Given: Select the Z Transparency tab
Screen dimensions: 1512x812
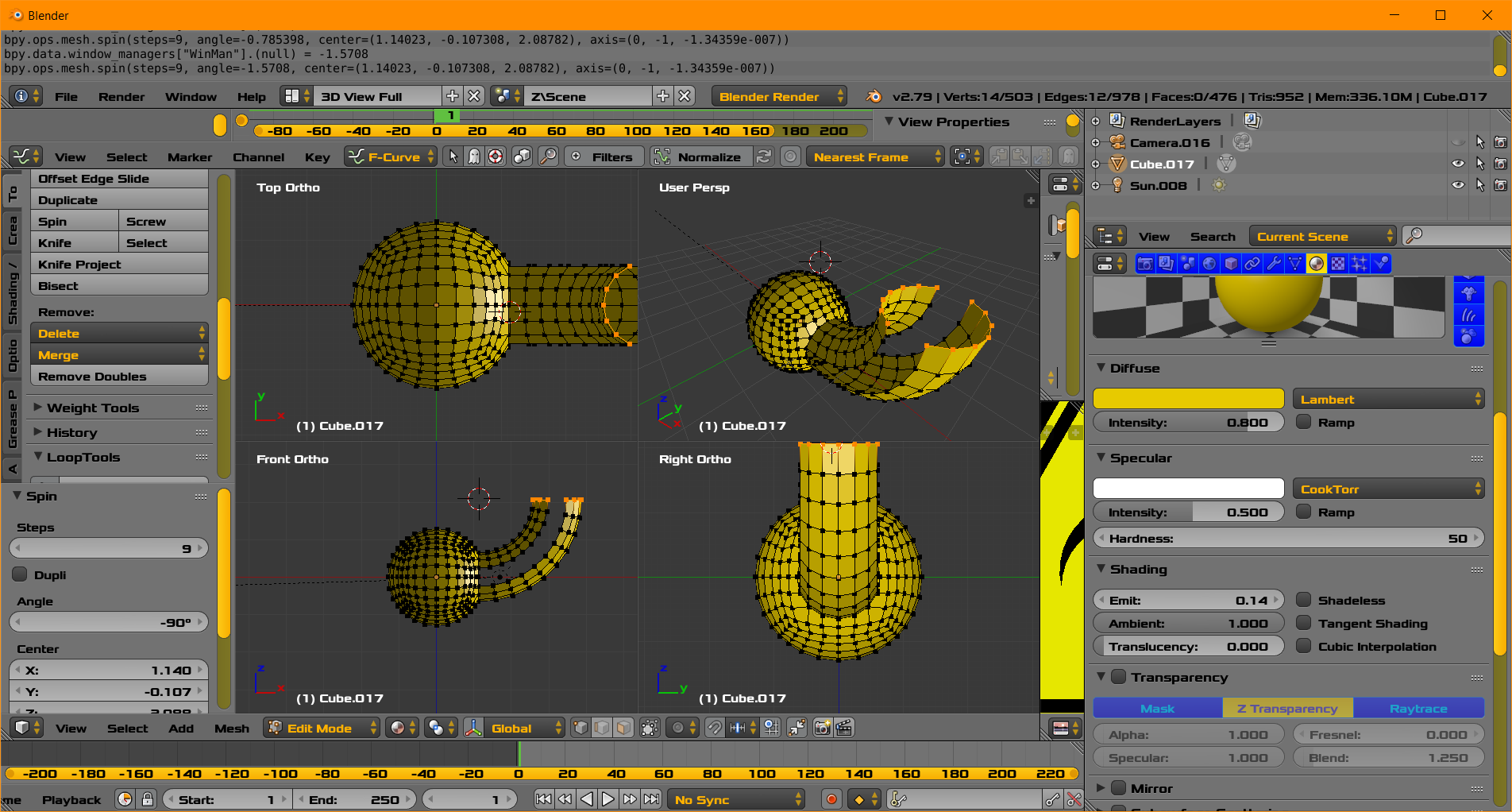Looking at the screenshot, I should [1287, 708].
